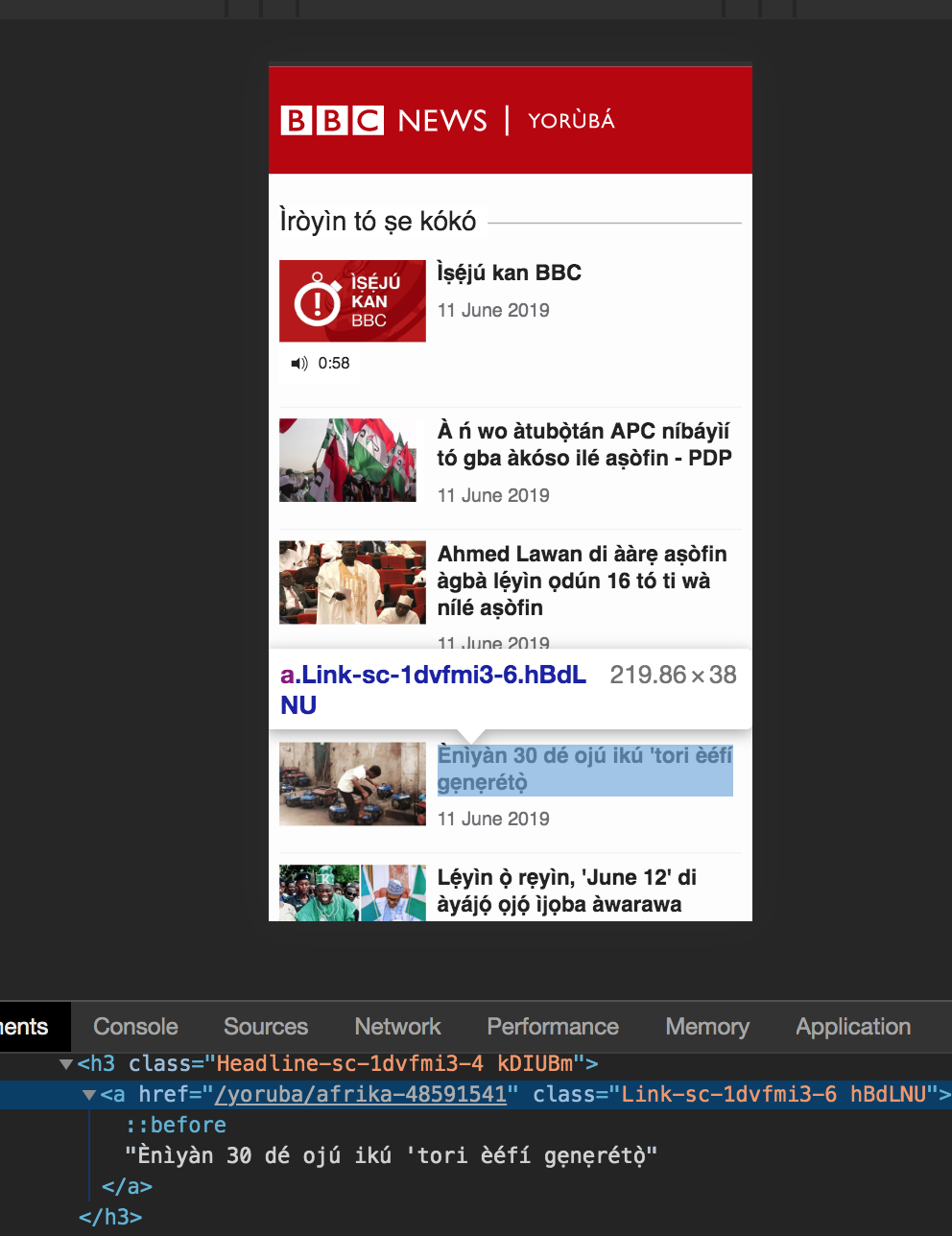Switch to the Console panel
The width and height of the screenshot is (952, 1236).
[134, 1026]
